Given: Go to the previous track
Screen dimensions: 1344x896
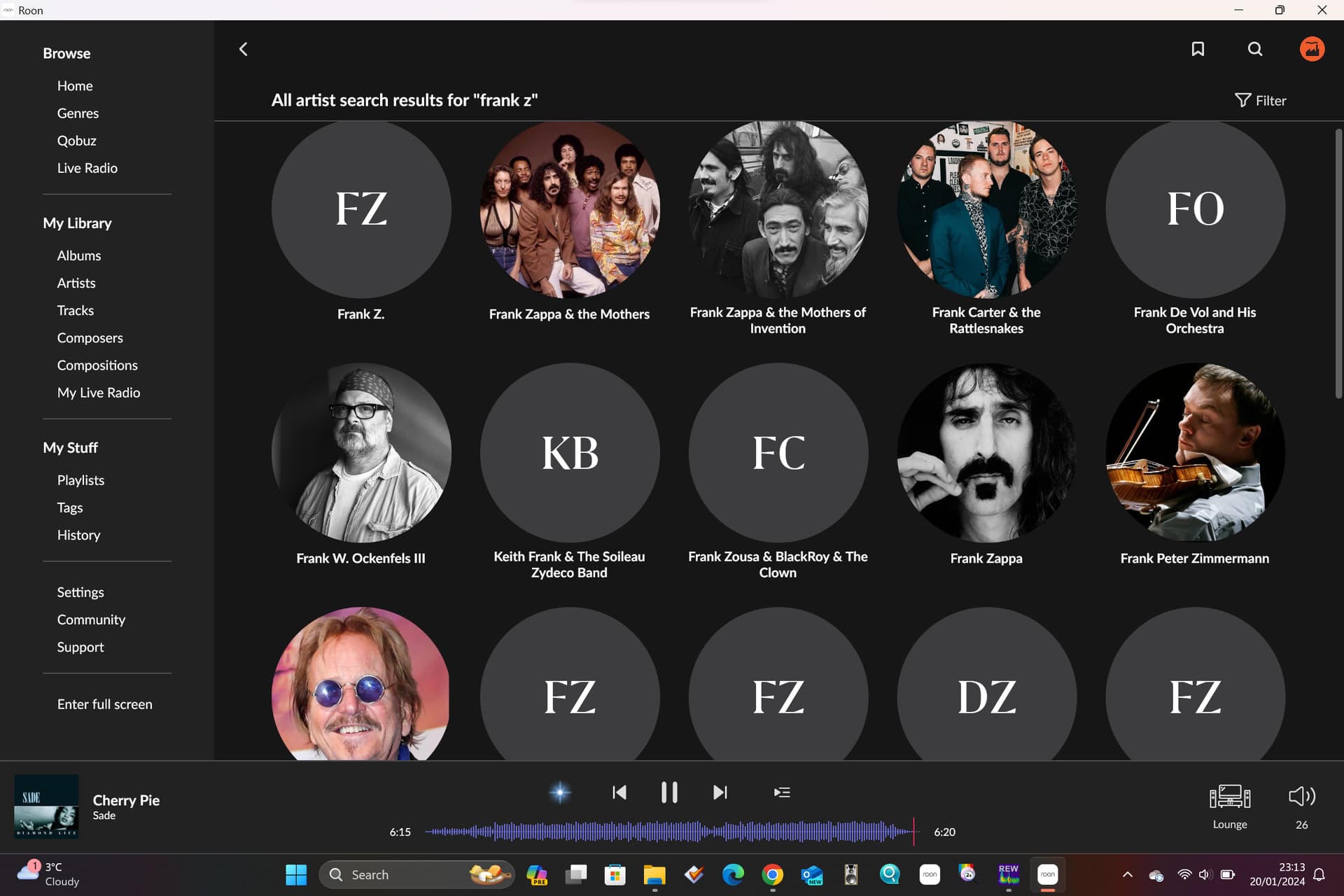Looking at the screenshot, I should point(619,792).
